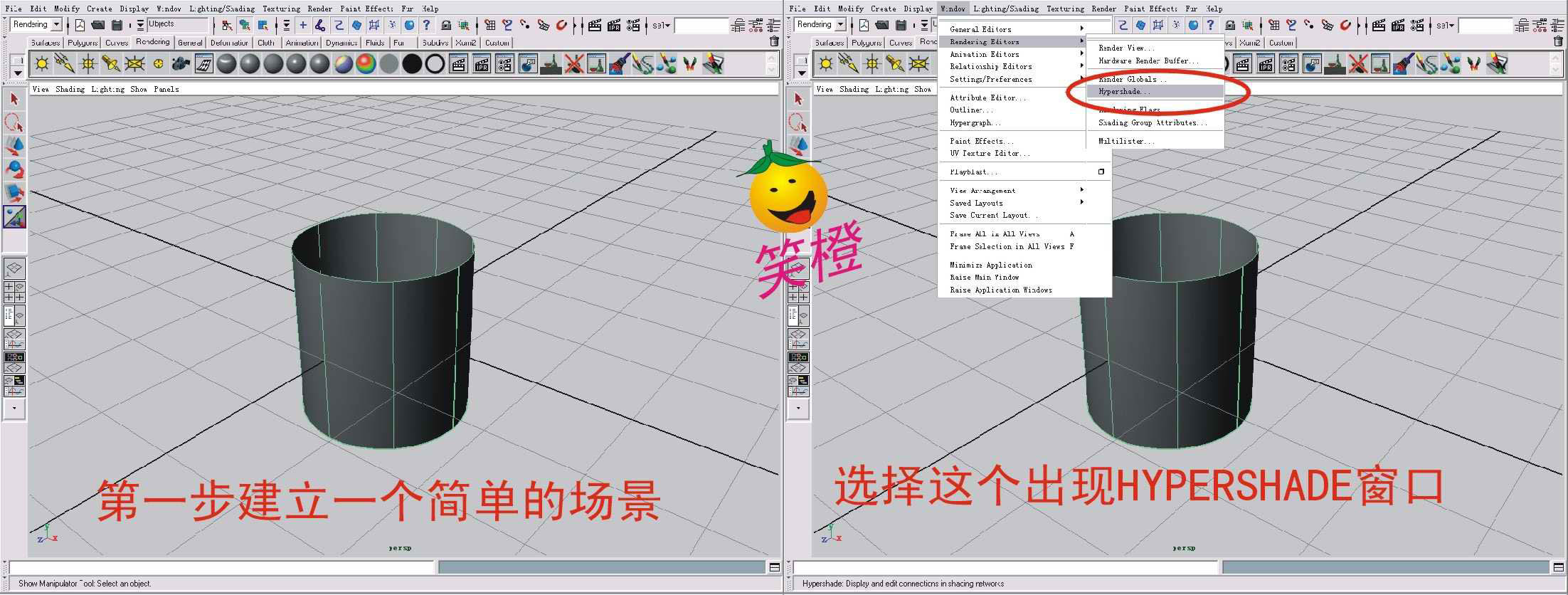Select the Rotate tool in left toolbox
This screenshot has height=595, width=1568.
[14, 169]
